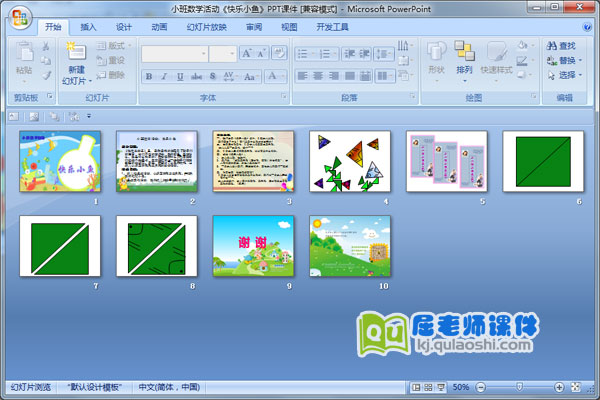Open the Character Spacing dropdown
Screen dimensions: 600x400
pos(230,77)
